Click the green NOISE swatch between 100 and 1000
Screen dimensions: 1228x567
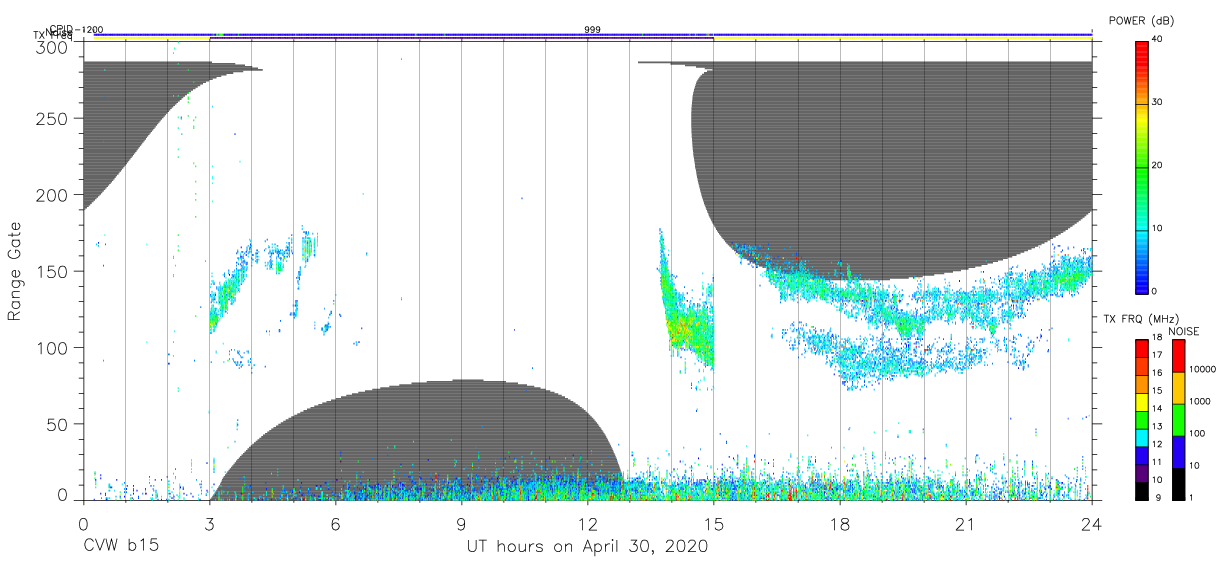click(x=1178, y=419)
